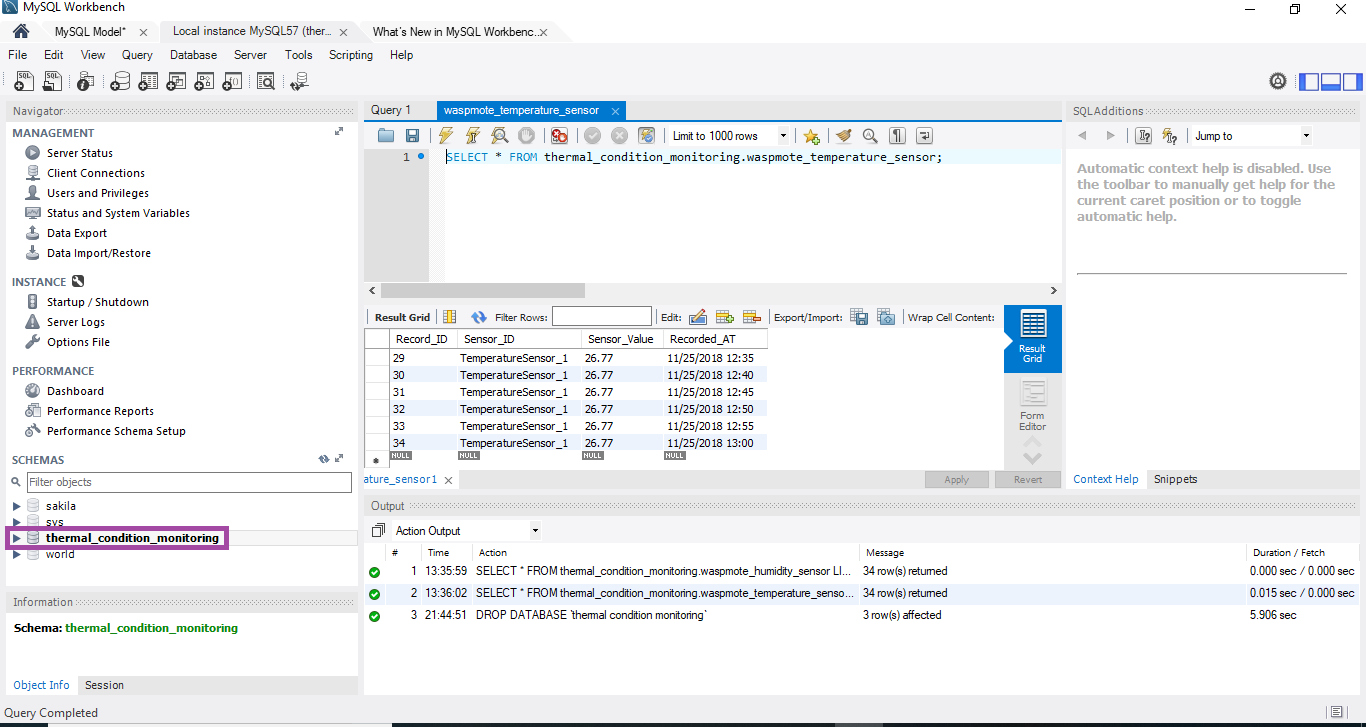Open Data Import/Restore

pos(99,253)
